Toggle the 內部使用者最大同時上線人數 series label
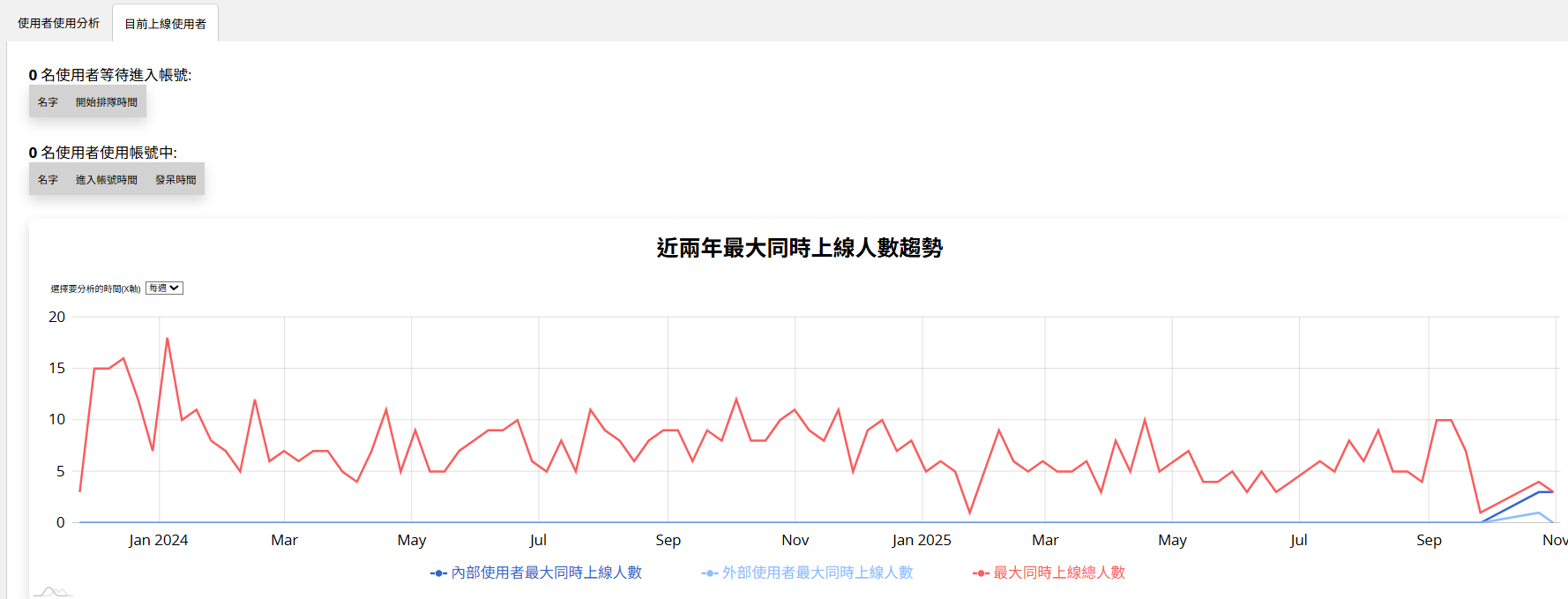1568x599 pixels. click(x=546, y=573)
